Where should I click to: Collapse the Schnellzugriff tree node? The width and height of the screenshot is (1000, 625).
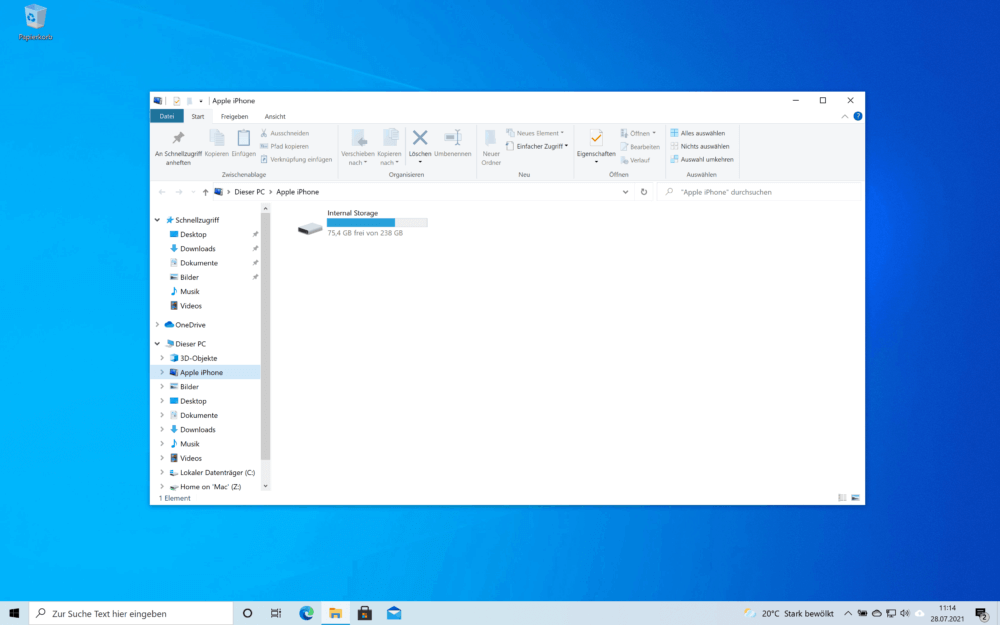158,220
